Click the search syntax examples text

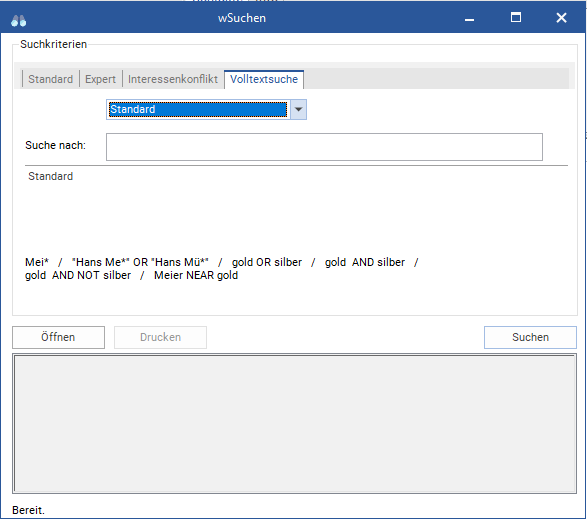(x=222, y=269)
